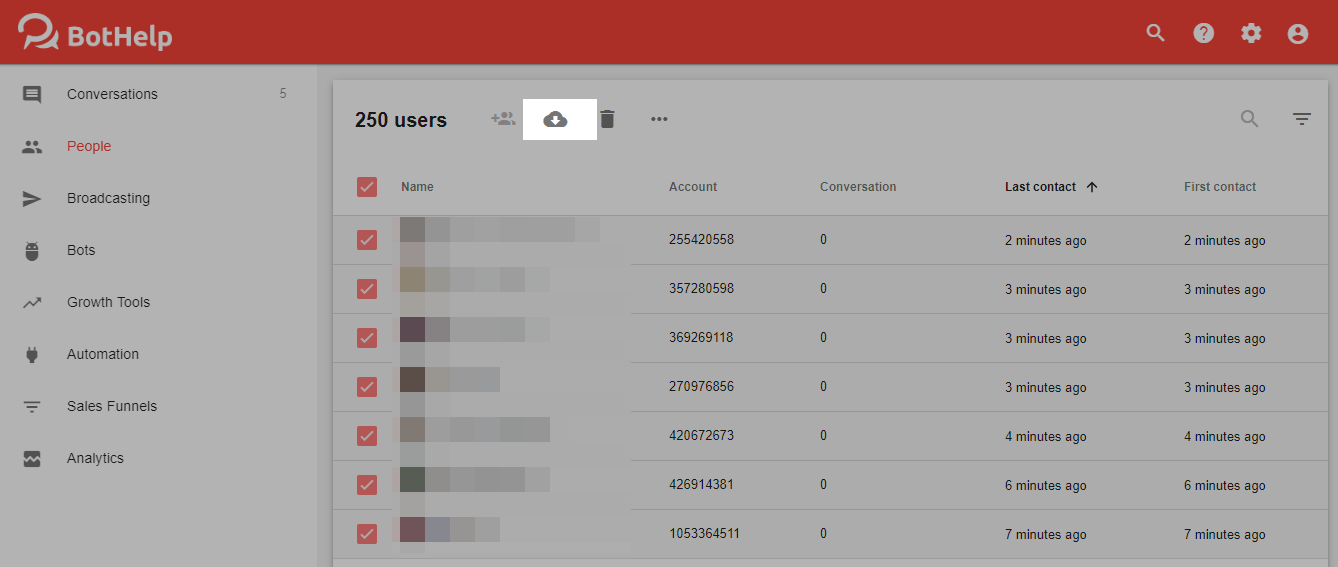Image resolution: width=1338 pixels, height=567 pixels.
Task: Open the user account profile icon
Action: pyautogui.click(x=1298, y=33)
